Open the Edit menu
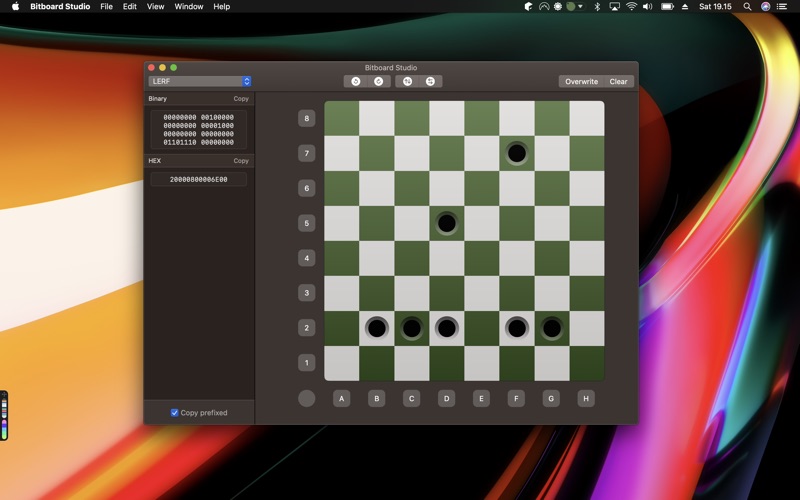The image size is (800, 500). point(130,7)
